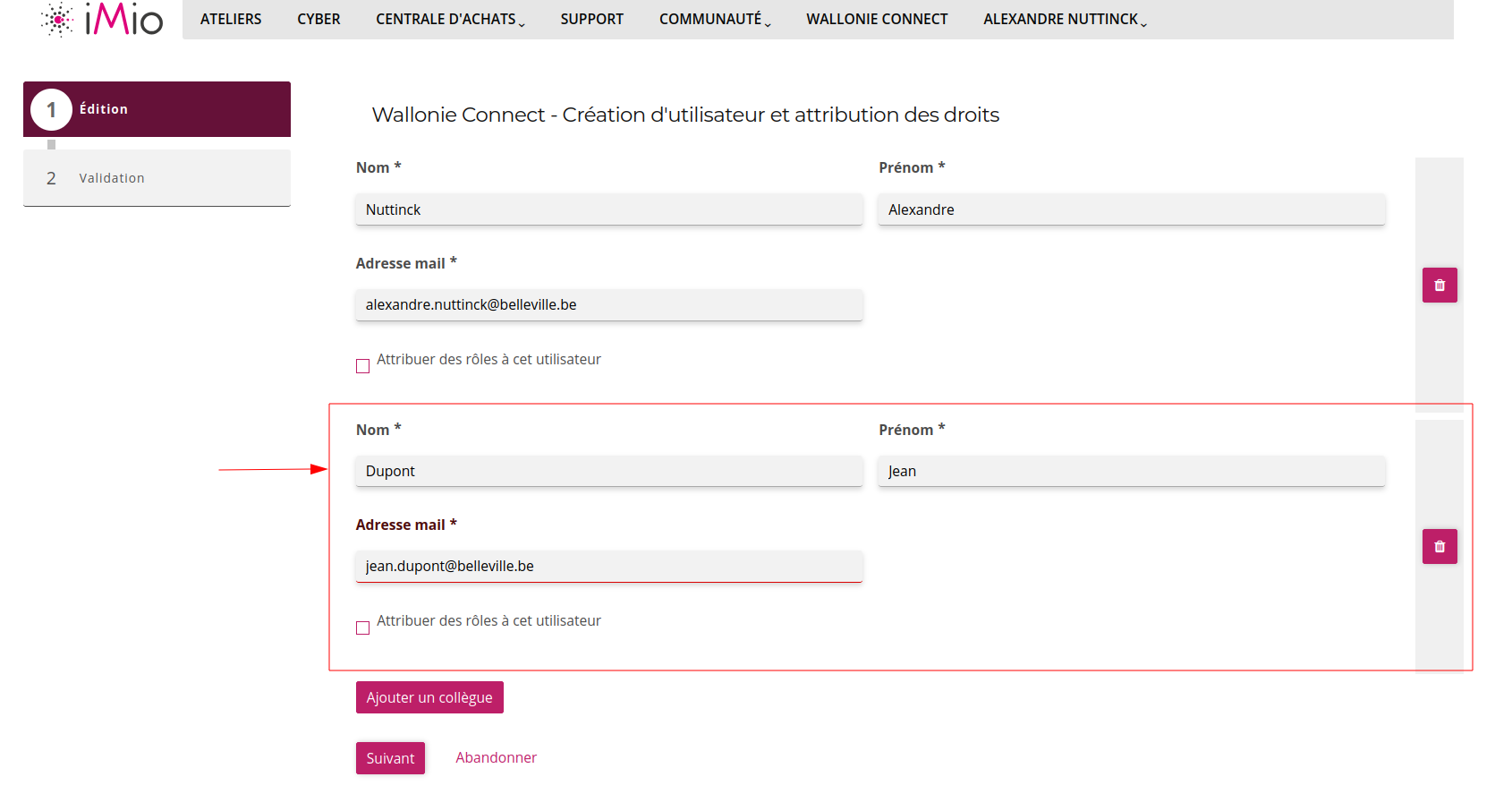Click the Abandonner link
1512x794 pixels.
click(x=496, y=757)
